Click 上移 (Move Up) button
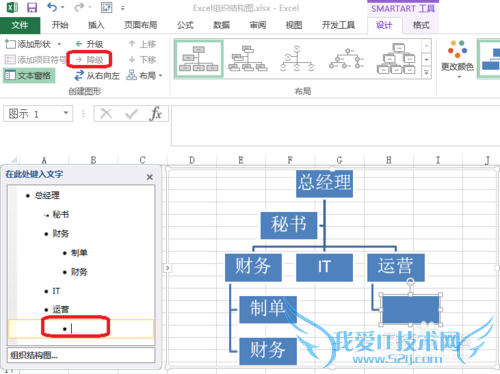Image resolution: width=500 pixels, height=374 pixels. click(142, 44)
